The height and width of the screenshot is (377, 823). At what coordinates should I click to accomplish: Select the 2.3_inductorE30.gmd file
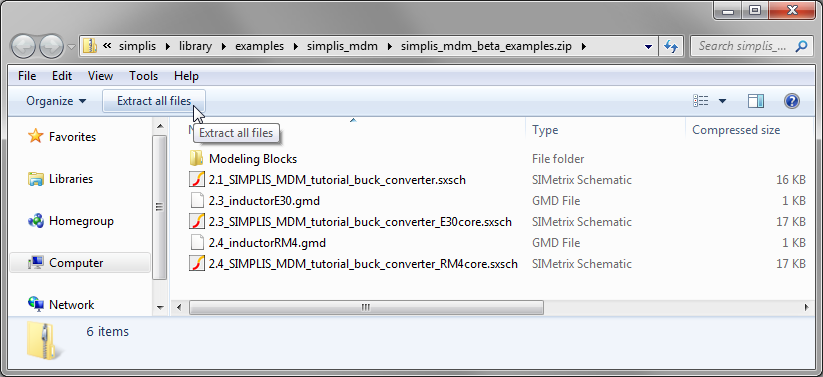pos(264,201)
